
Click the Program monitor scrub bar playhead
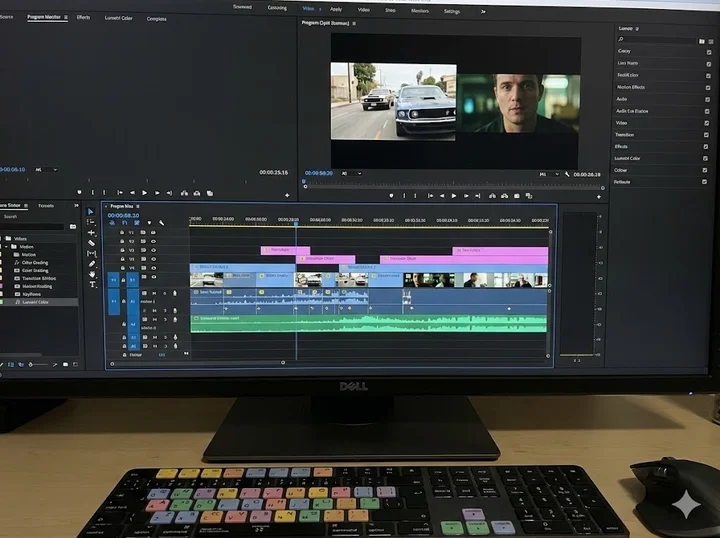point(304,182)
